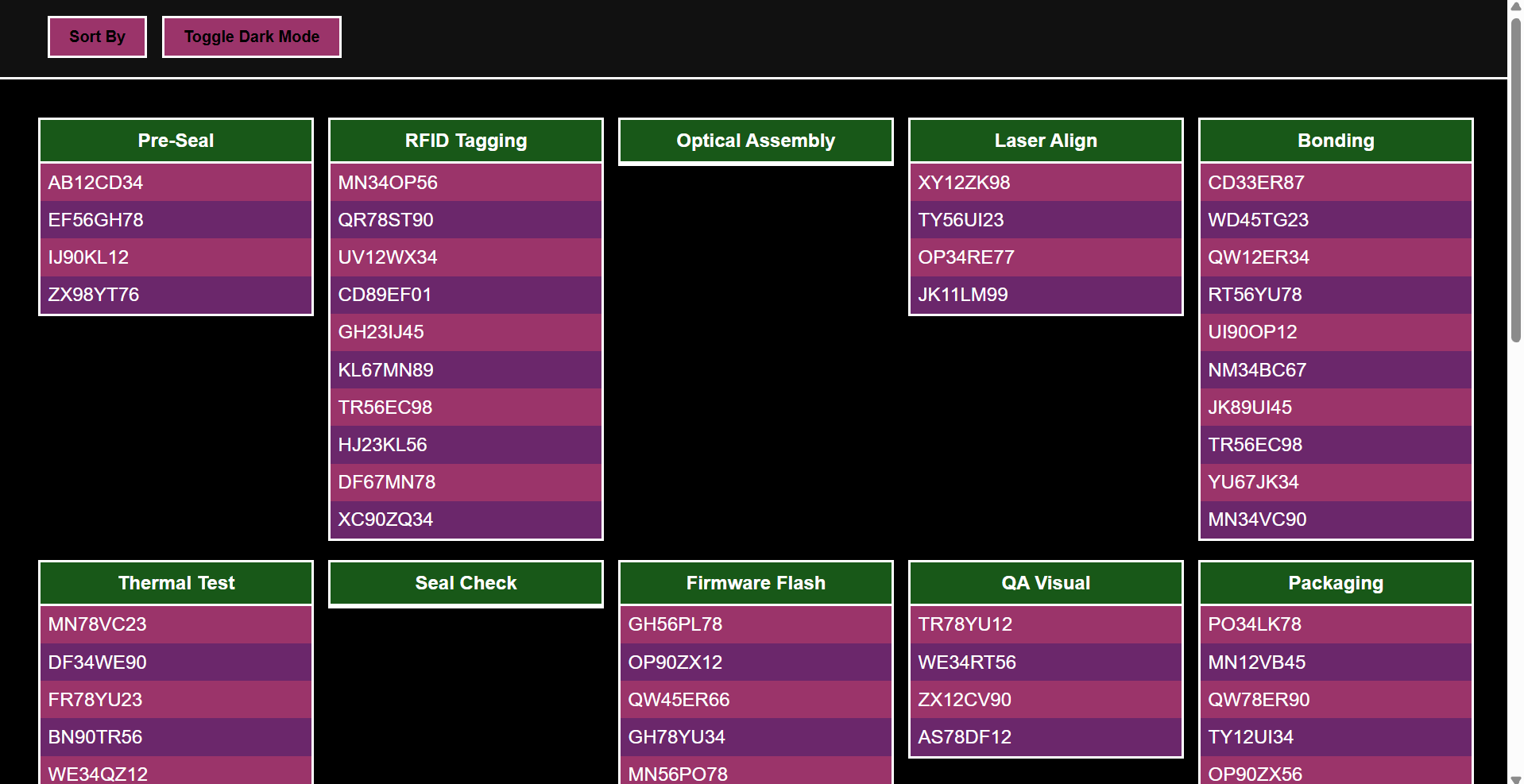
Task: Click item XC90ZQ34
Action: point(466,519)
